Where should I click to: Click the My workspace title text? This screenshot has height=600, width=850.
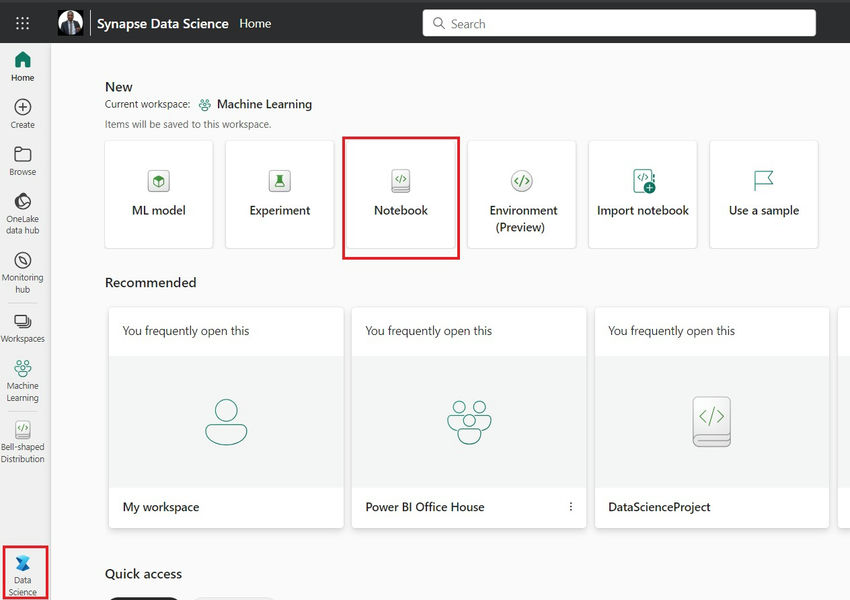(x=161, y=507)
